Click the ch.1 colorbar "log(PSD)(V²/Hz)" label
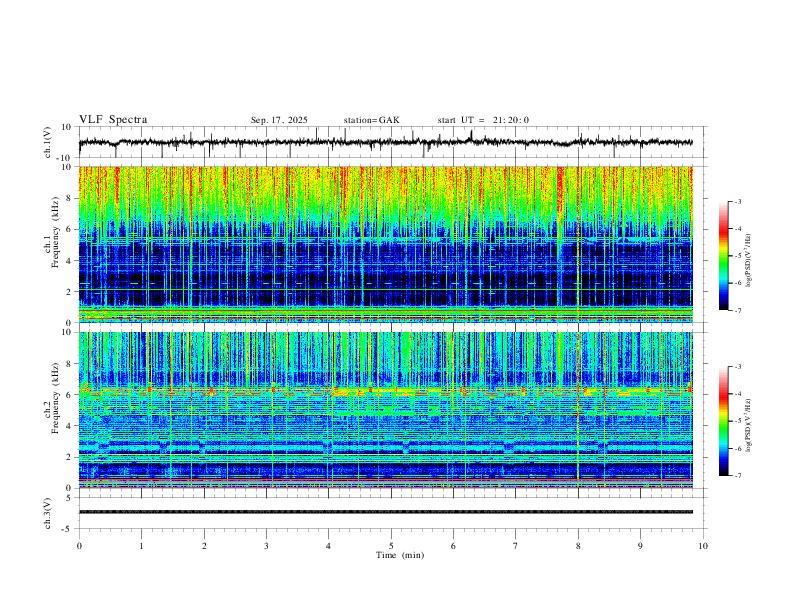 tap(749, 260)
